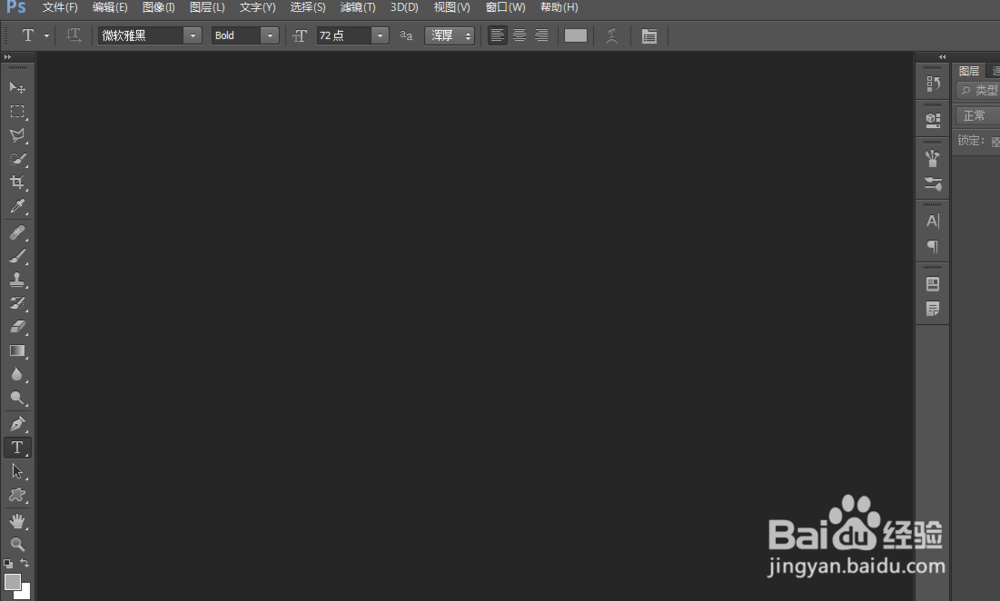Open the 窗口(W) menu
This screenshot has width=1000, height=601.
(506, 8)
